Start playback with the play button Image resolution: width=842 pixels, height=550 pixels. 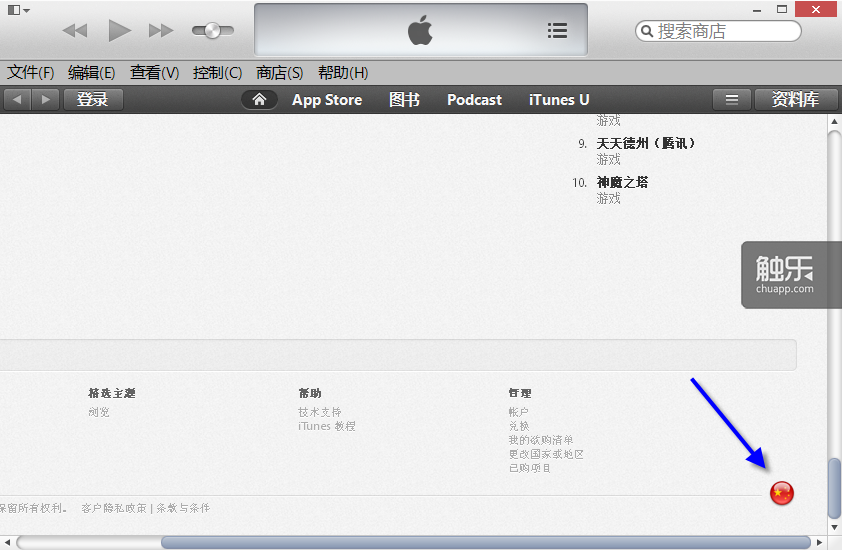point(119,30)
